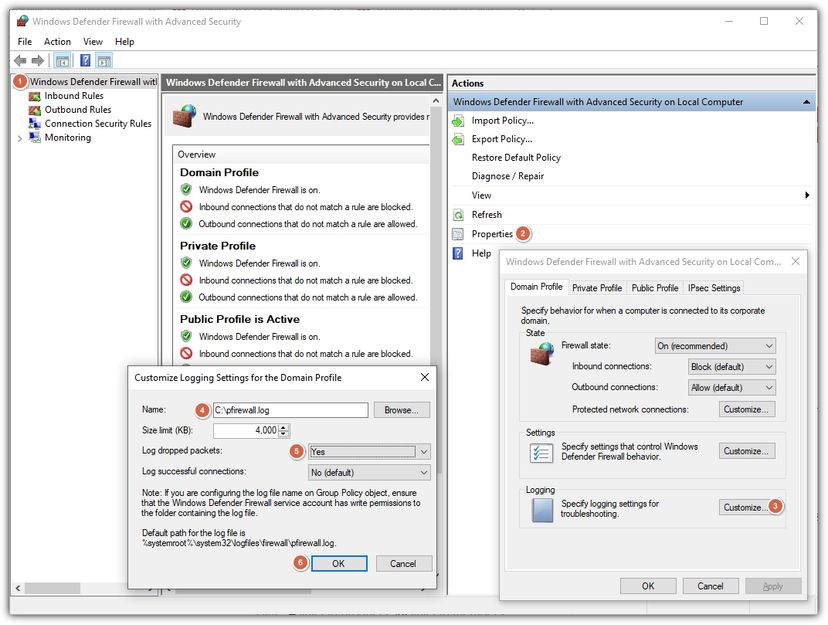Click Cancel in the logging settings dialog

403,564
